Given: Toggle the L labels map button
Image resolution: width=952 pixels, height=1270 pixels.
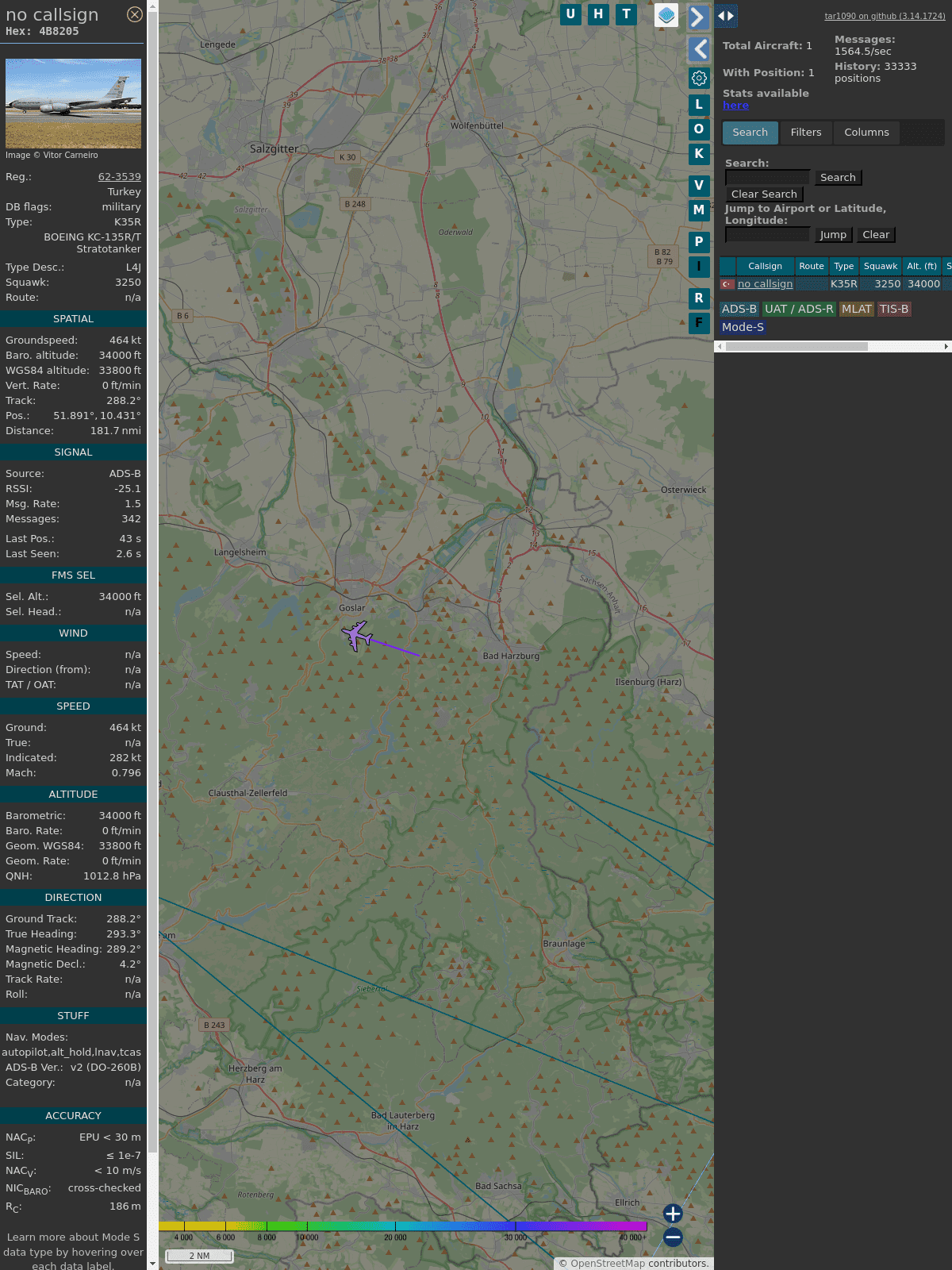Looking at the screenshot, I should (699, 105).
